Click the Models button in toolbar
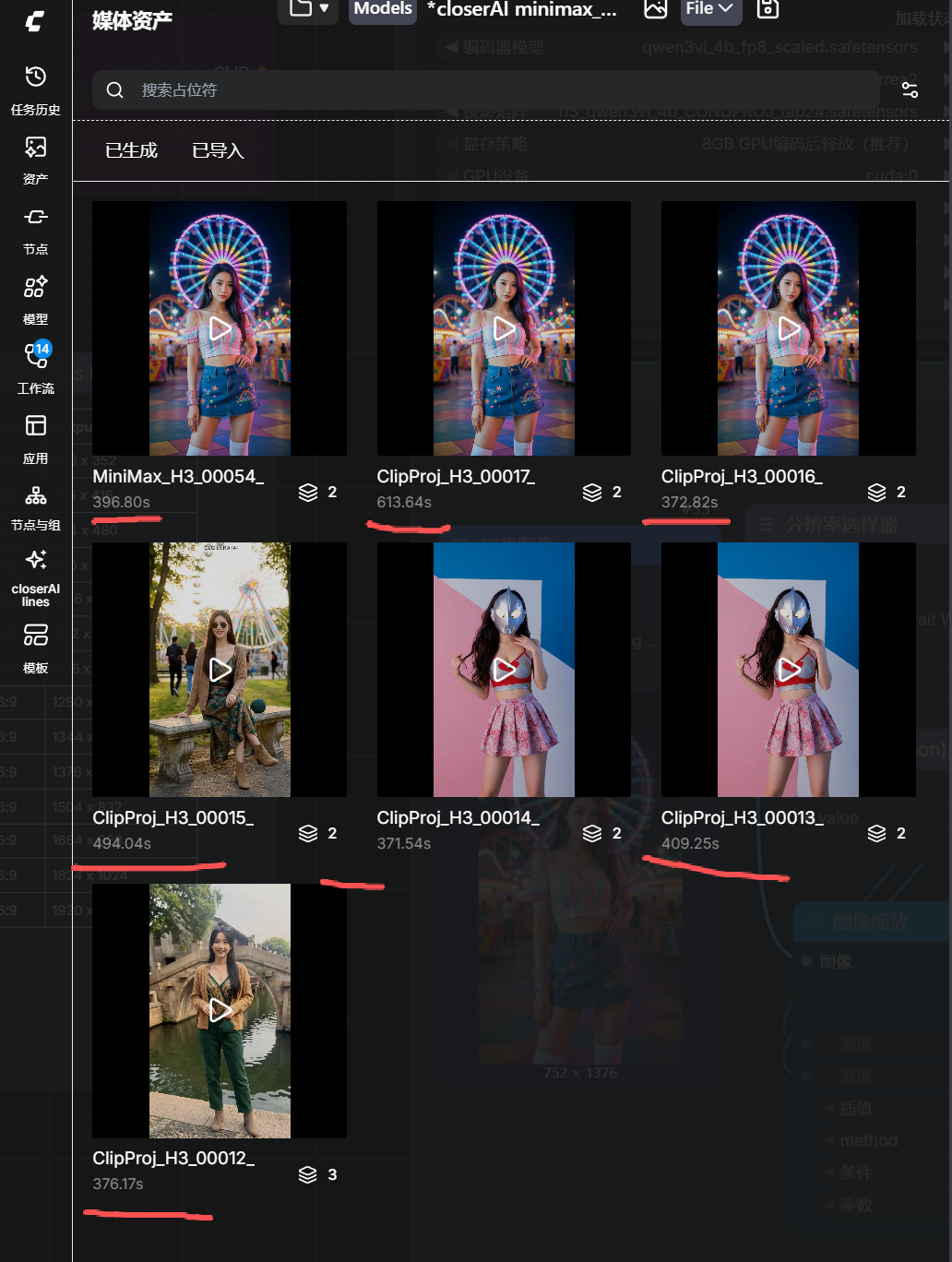 tap(383, 9)
